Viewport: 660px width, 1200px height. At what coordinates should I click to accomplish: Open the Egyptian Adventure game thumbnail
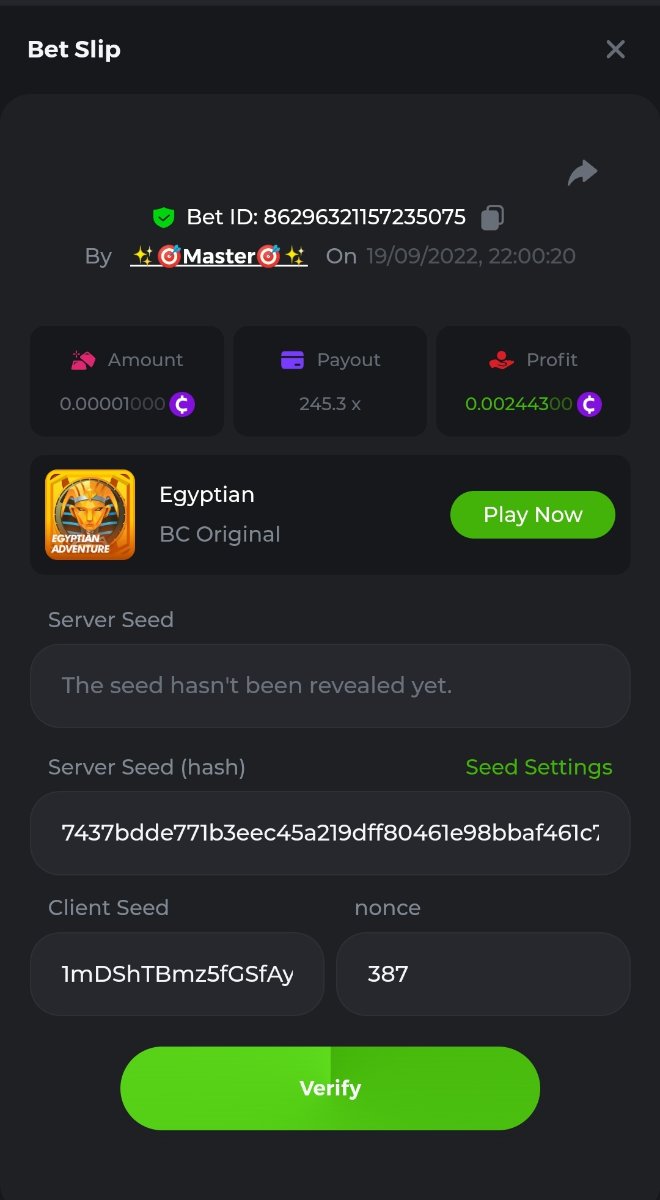(x=90, y=515)
